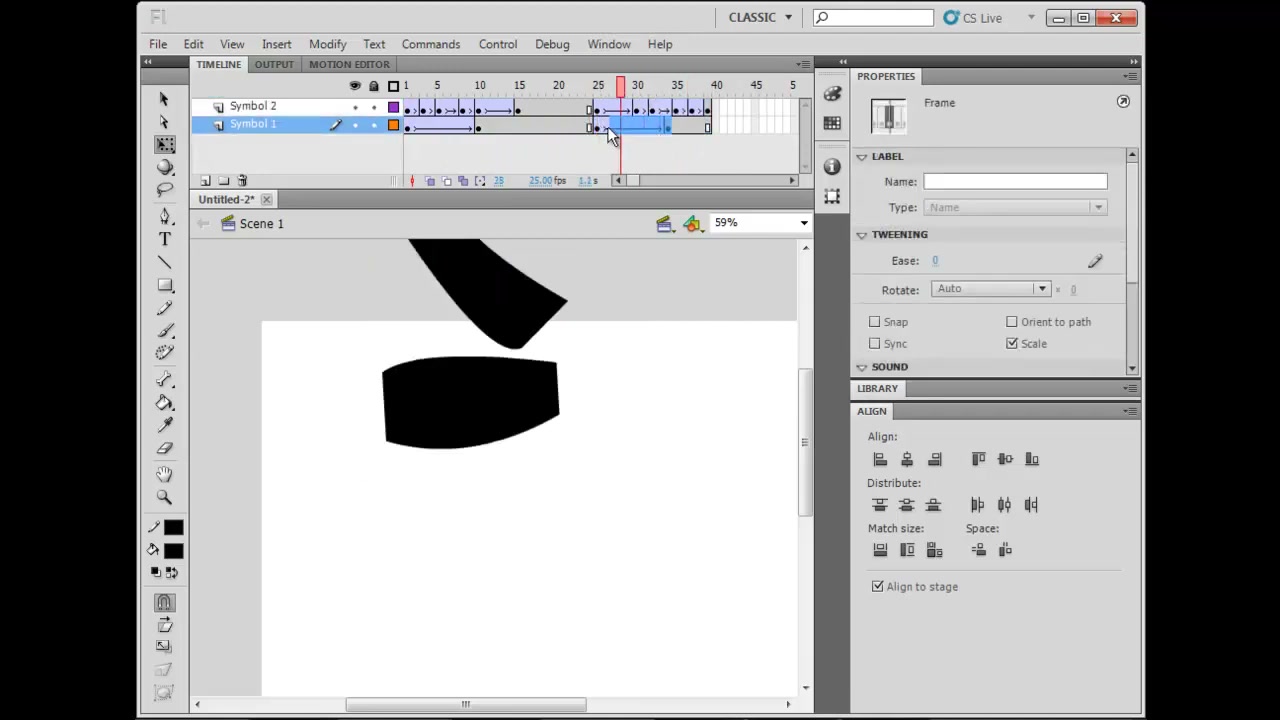The image size is (1280, 720).
Task: Click the fill color swatch
Action: pos(174,551)
